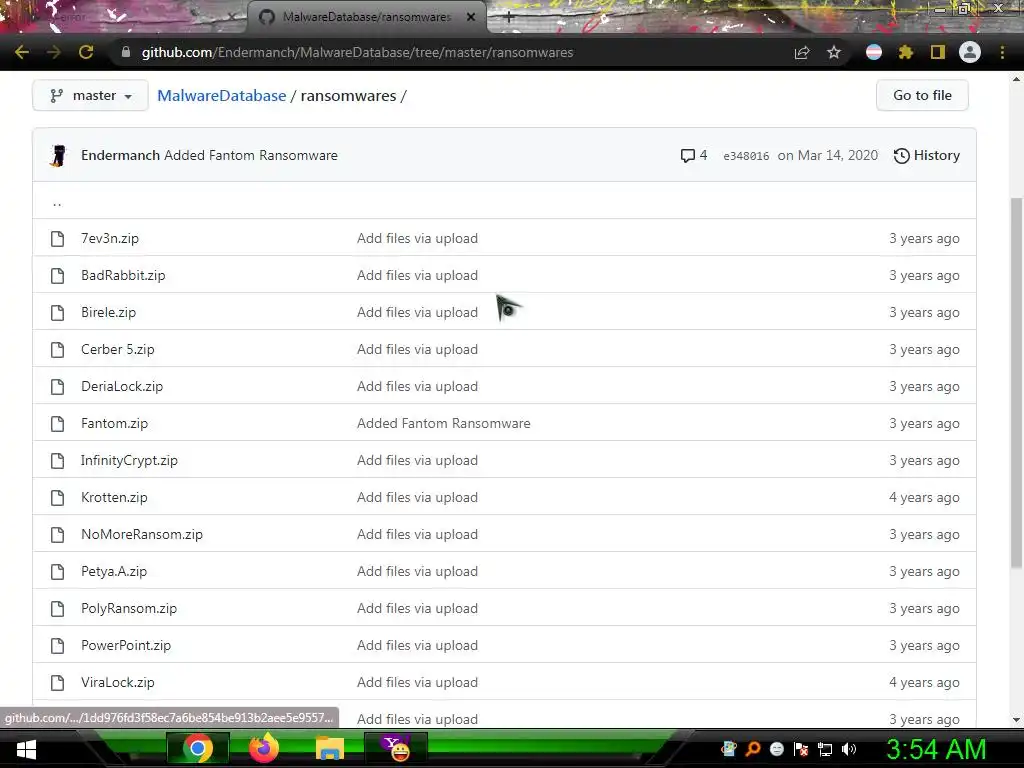Toggle the browser side panel icon
The image size is (1024, 768).
[x=938, y=52]
